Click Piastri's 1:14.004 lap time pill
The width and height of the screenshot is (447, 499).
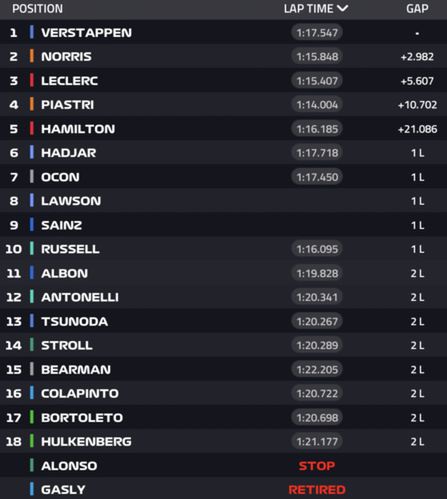(317, 105)
